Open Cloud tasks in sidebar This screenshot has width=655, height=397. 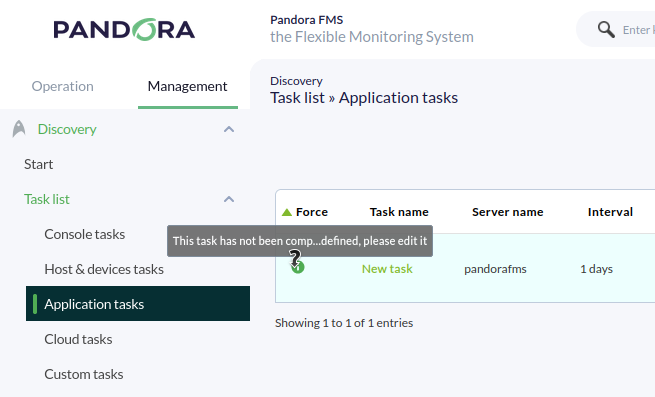[79, 339]
